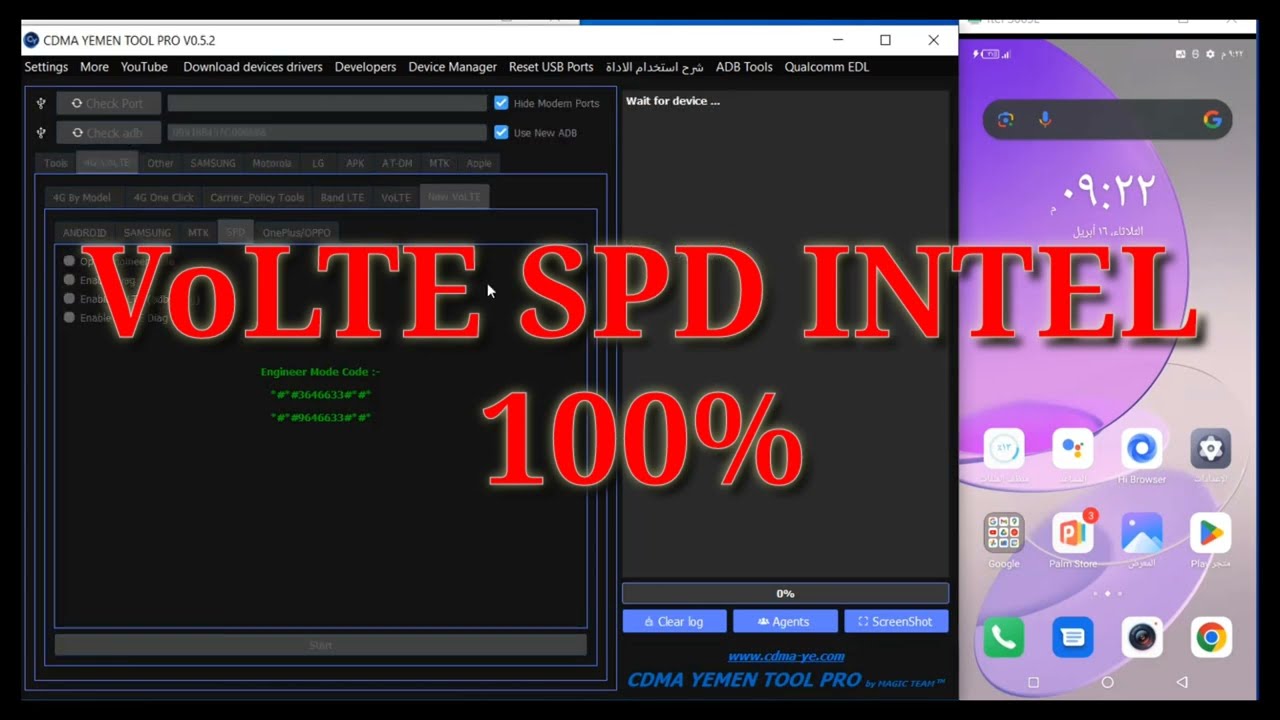Screen dimensions: 1280x720
Task: Tap the voice search microphone icon
Action: pos(1045,120)
